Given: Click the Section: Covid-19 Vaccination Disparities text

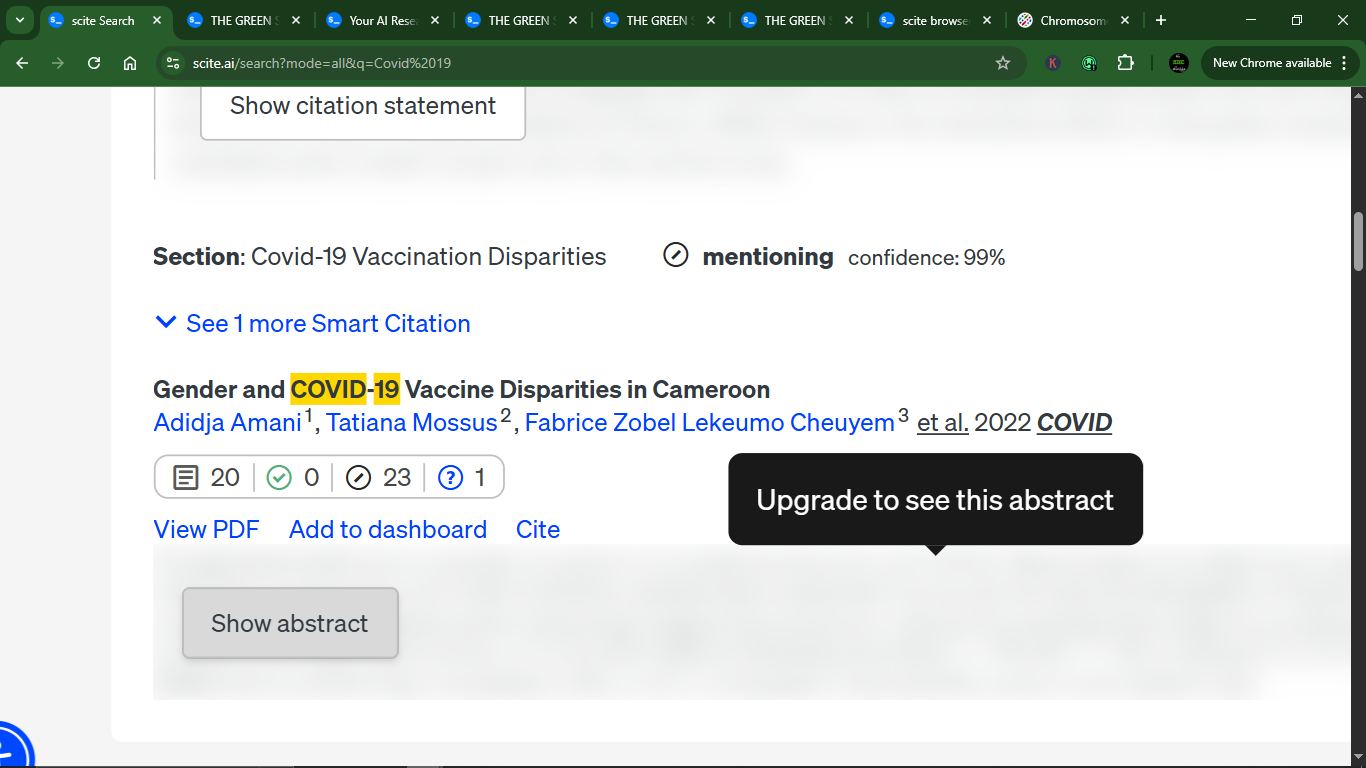Looking at the screenshot, I should point(380,257).
